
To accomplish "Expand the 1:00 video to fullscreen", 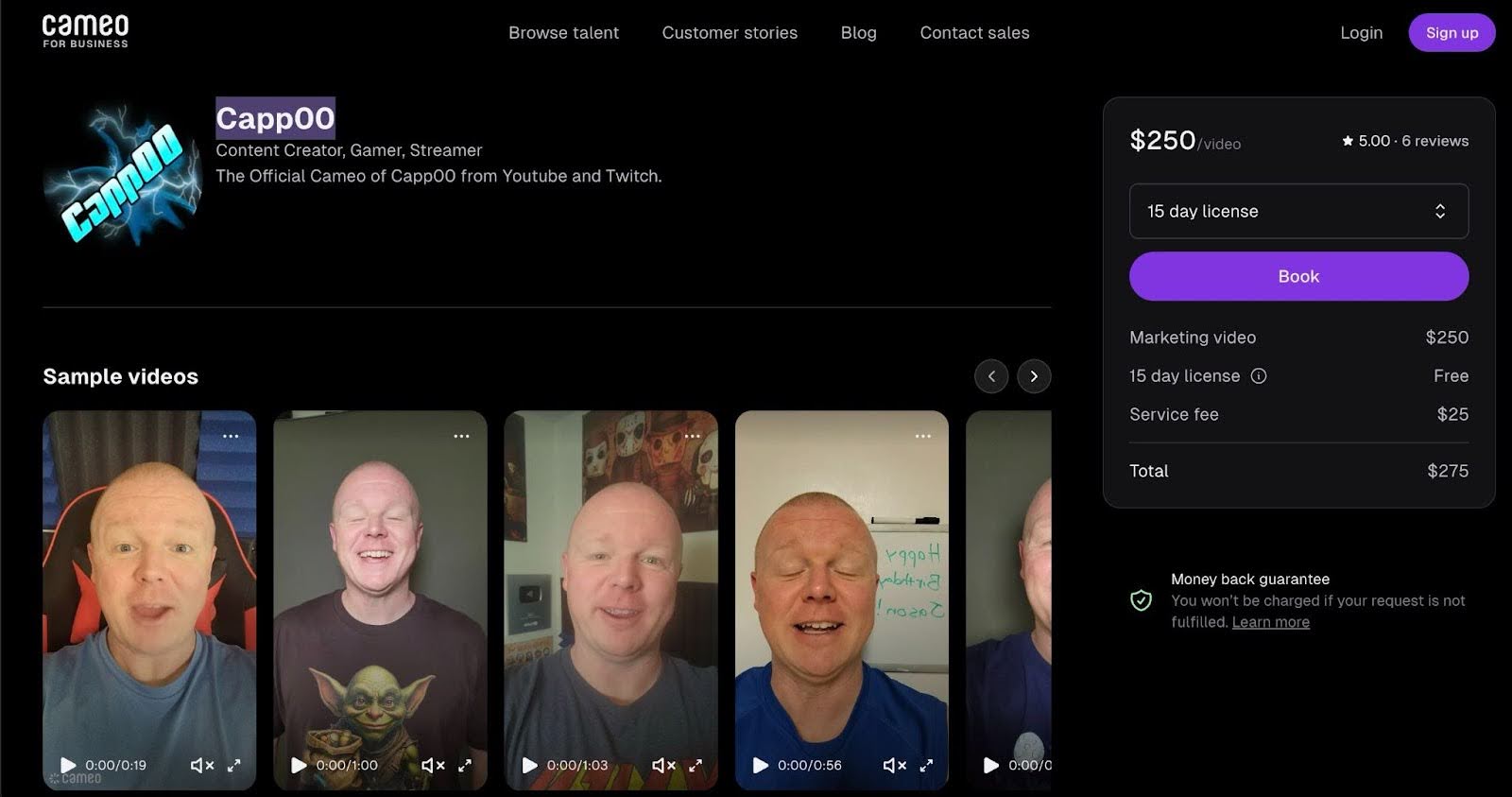I will [465, 765].
